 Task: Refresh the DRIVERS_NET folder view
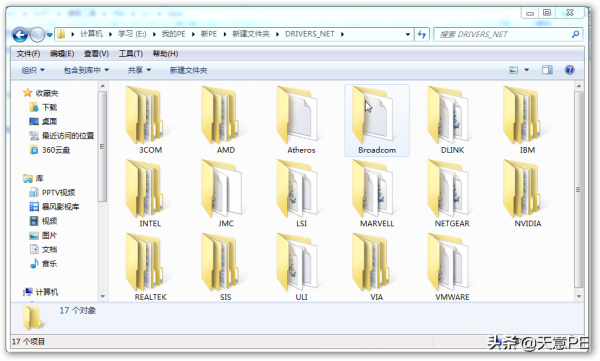422,34
